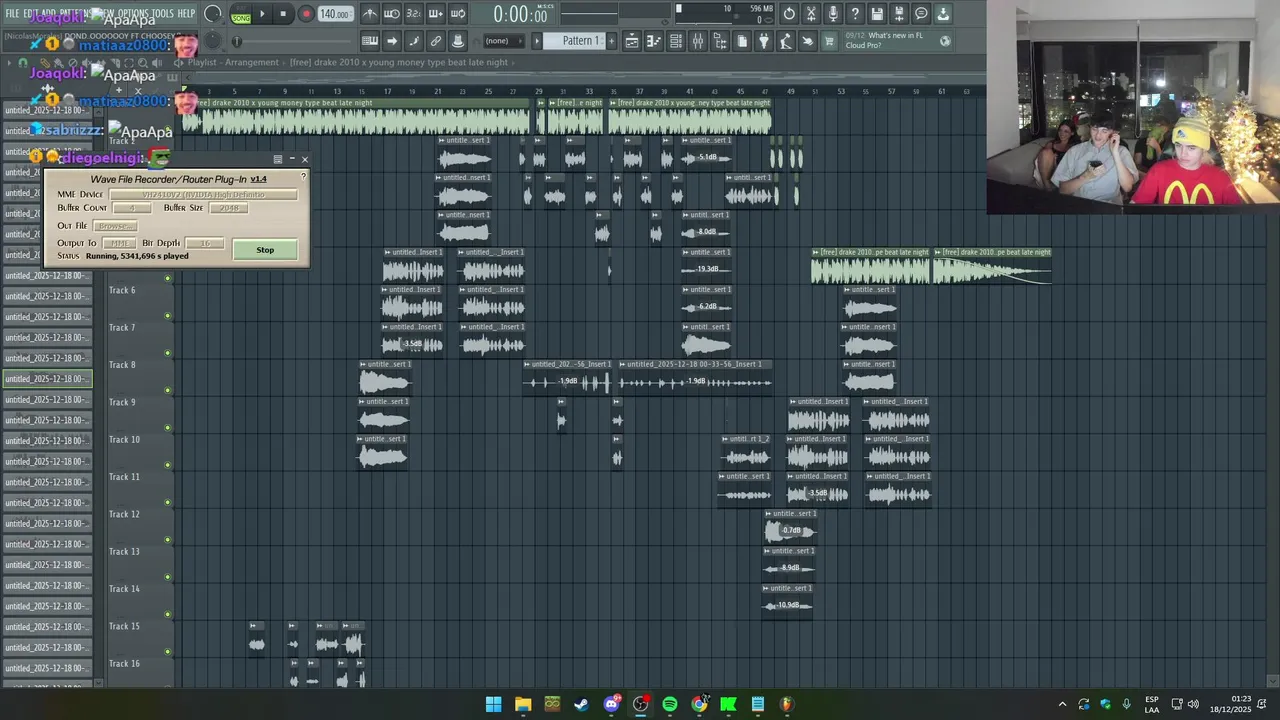The width and height of the screenshot is (1280, 720).
Task: Open the Piano roll view icon
Action: click(654, 41)
